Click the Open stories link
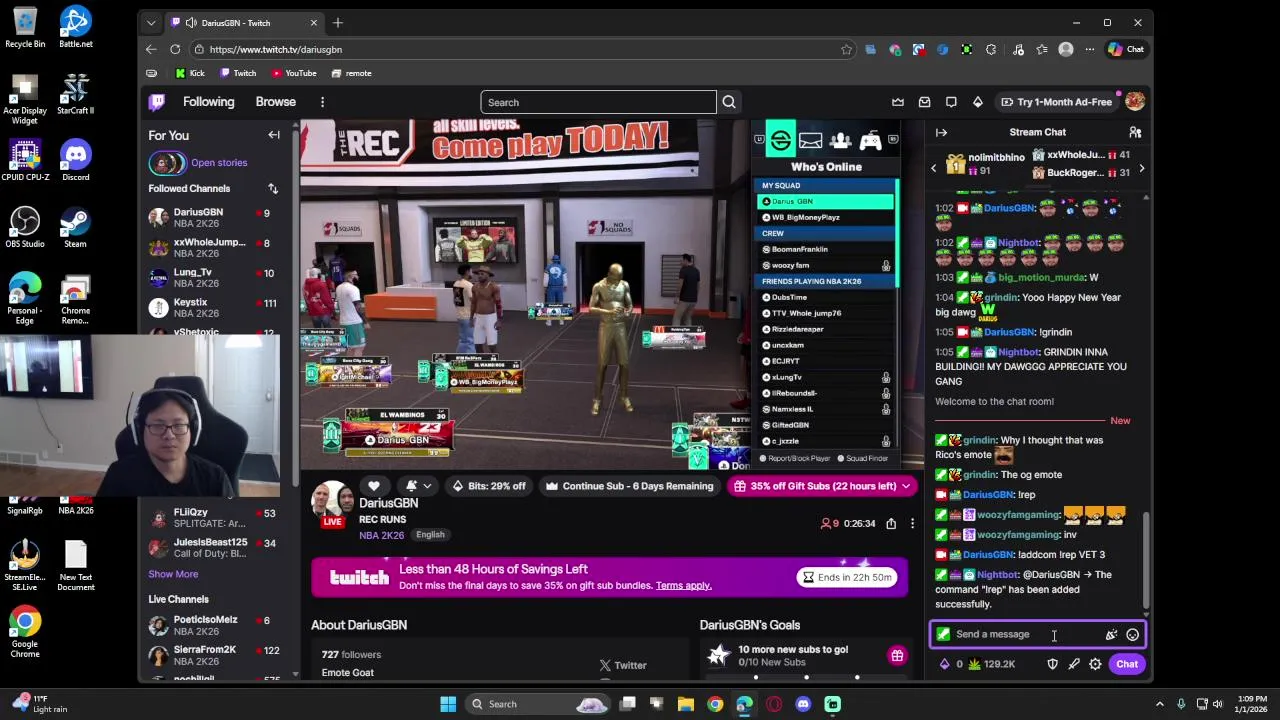This screenshot has width=1280, height=720. click(x=219, y=163)
